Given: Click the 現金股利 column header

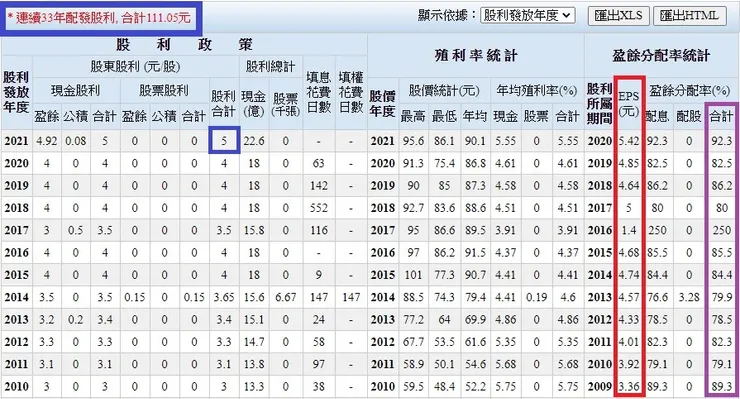Looking at the screenshot, I should (x=76, y=90).
